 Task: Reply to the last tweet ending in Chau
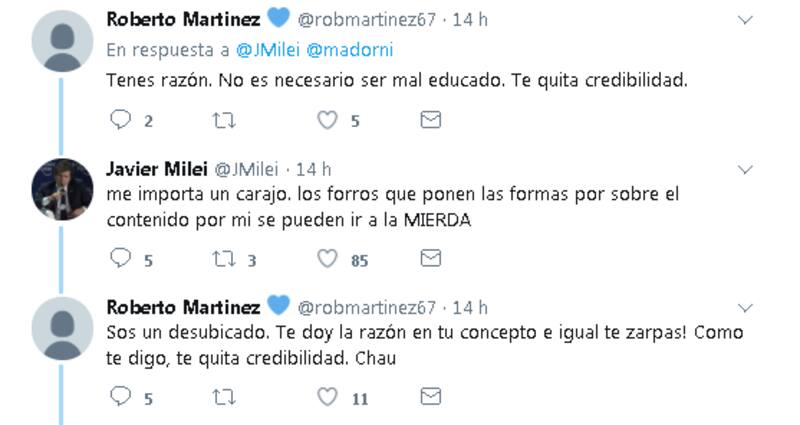pos(121,397)
